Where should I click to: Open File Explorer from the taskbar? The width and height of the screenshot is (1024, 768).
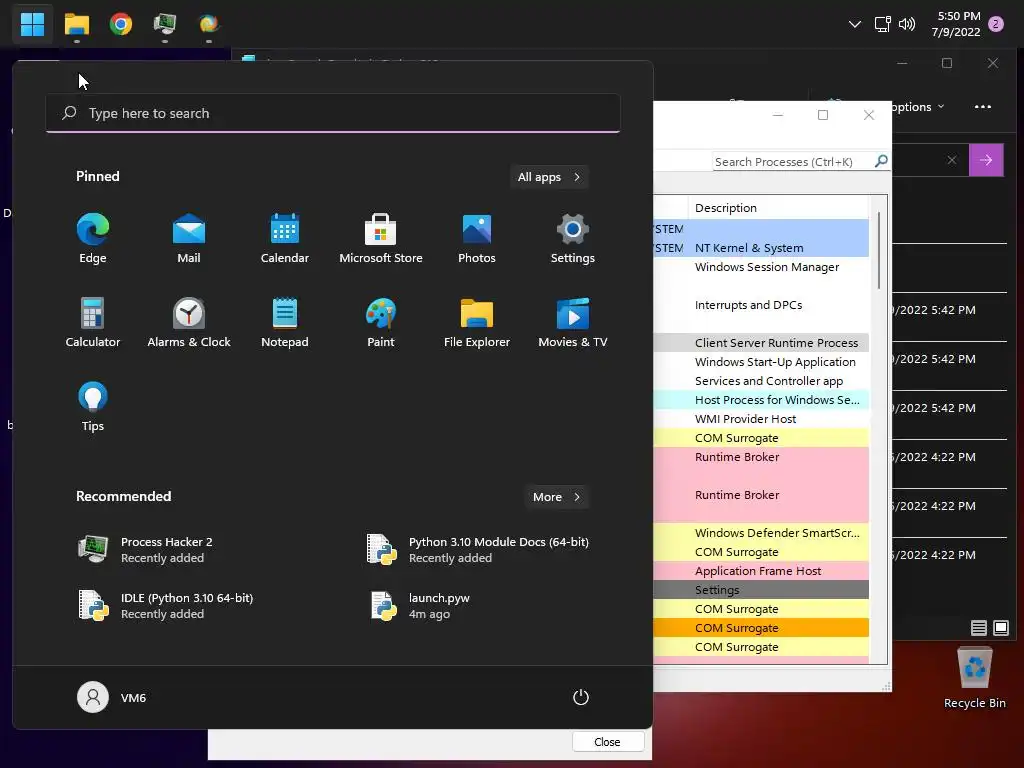(76, 24)
